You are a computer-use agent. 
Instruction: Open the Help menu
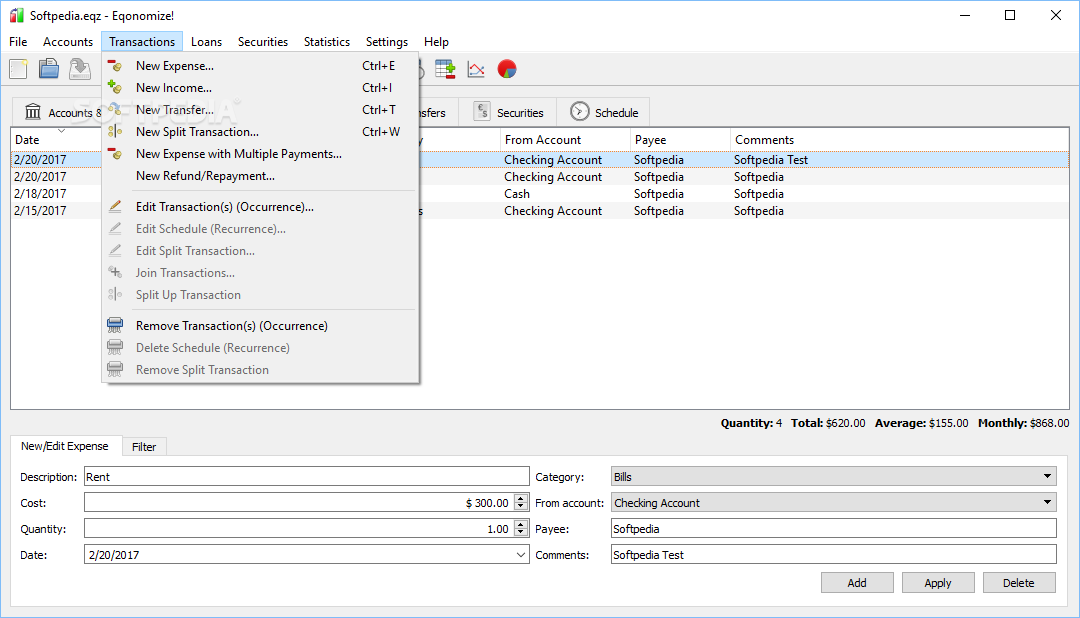click(436, 42)
